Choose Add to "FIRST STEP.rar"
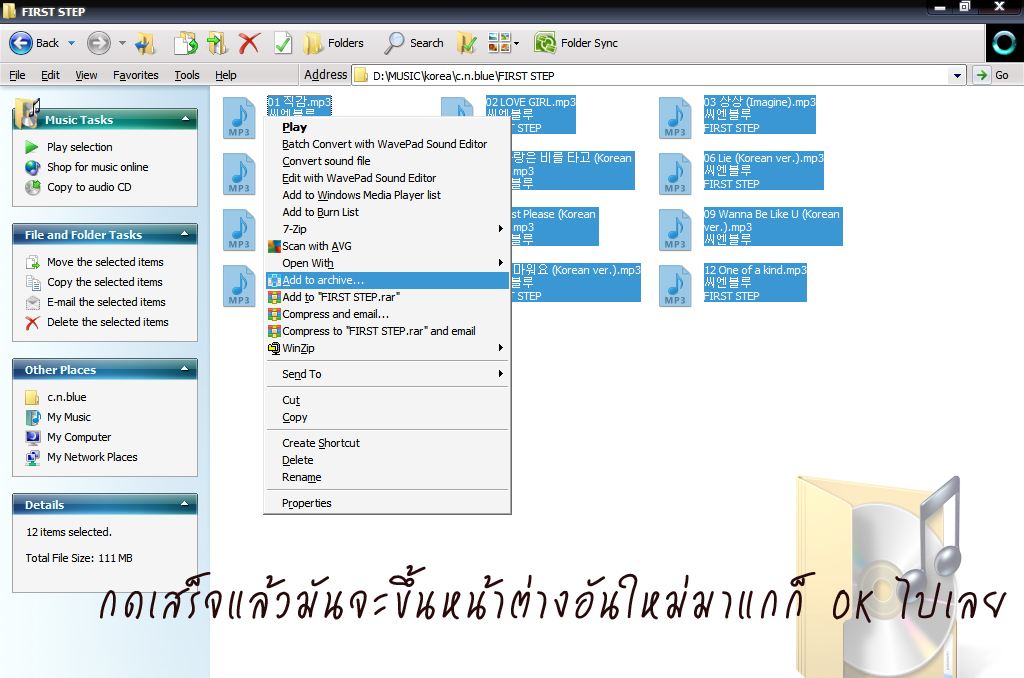This screenshot has height=678, width=1024. [387, 297]
